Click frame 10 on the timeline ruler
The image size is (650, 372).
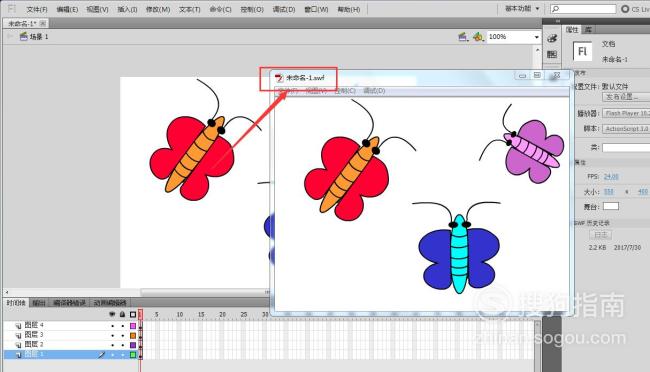point(179,314)
